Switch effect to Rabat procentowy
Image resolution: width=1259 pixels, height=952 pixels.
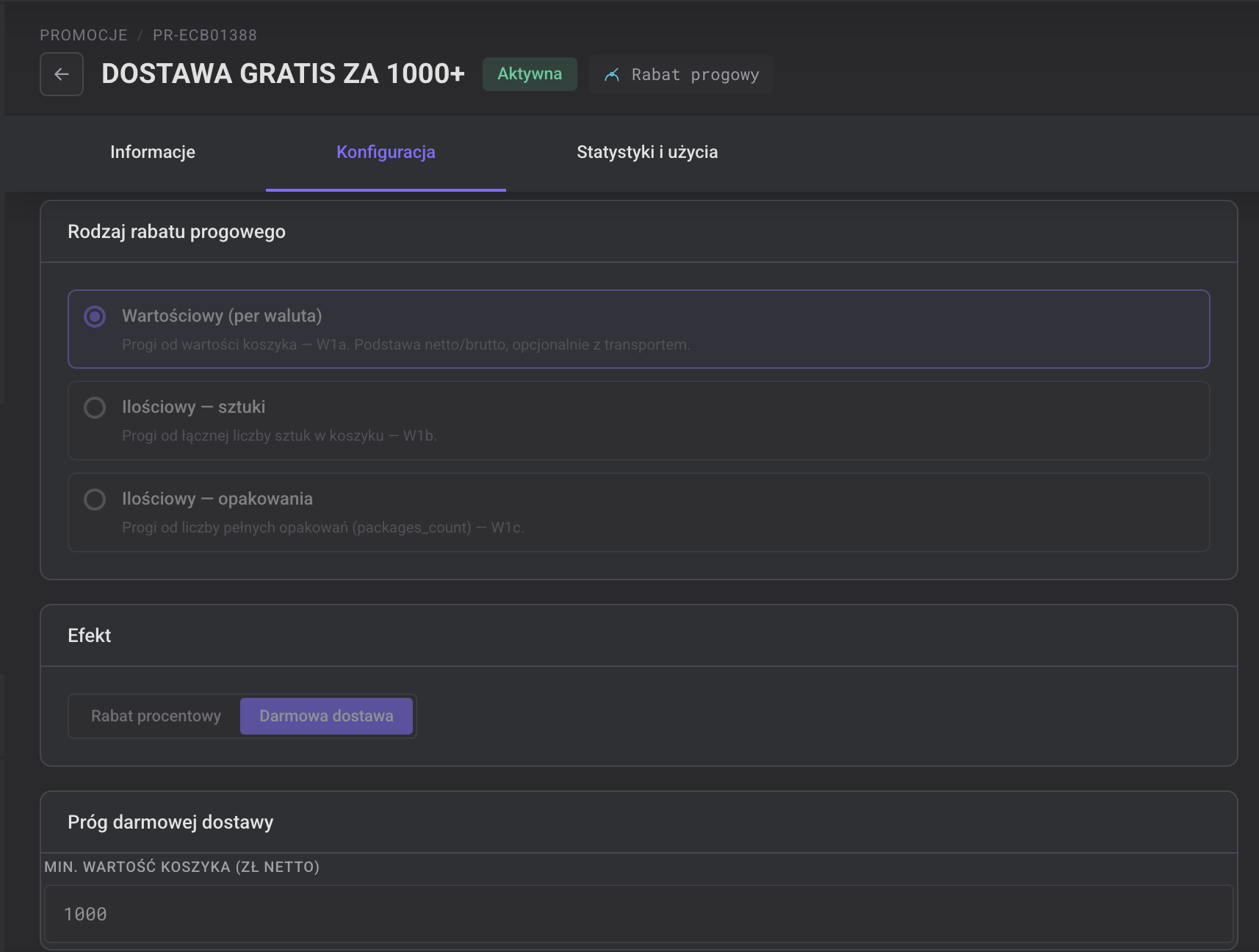click(156, 716)
